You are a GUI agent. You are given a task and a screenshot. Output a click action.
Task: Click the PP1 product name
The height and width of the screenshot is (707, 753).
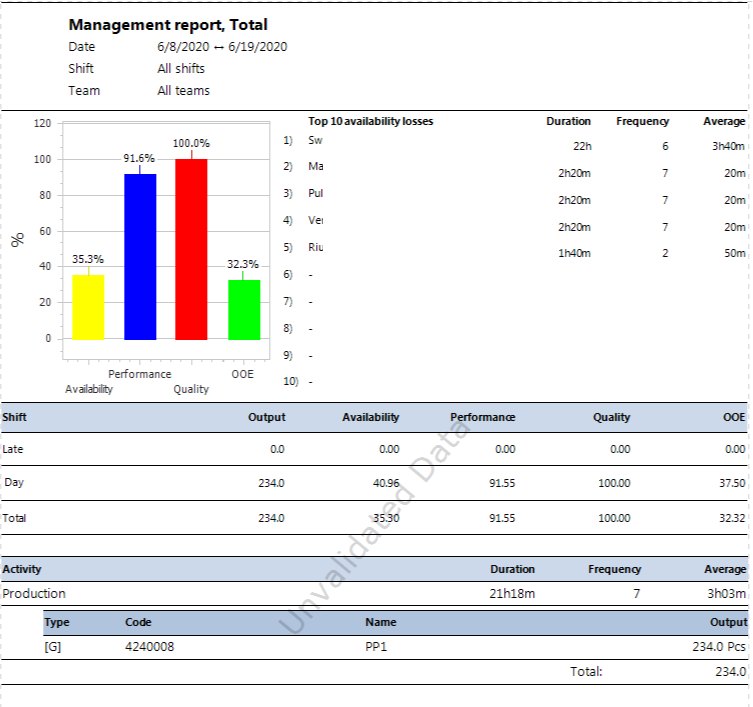[x=376, y=647]
